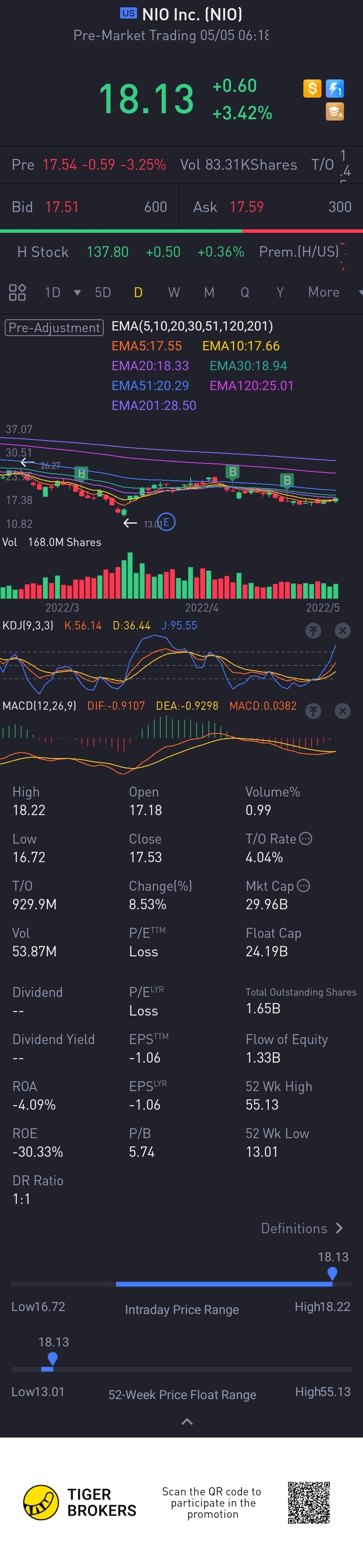
Task: Tap the Vol 168.0M Shares label
Action: pos(52,543)
